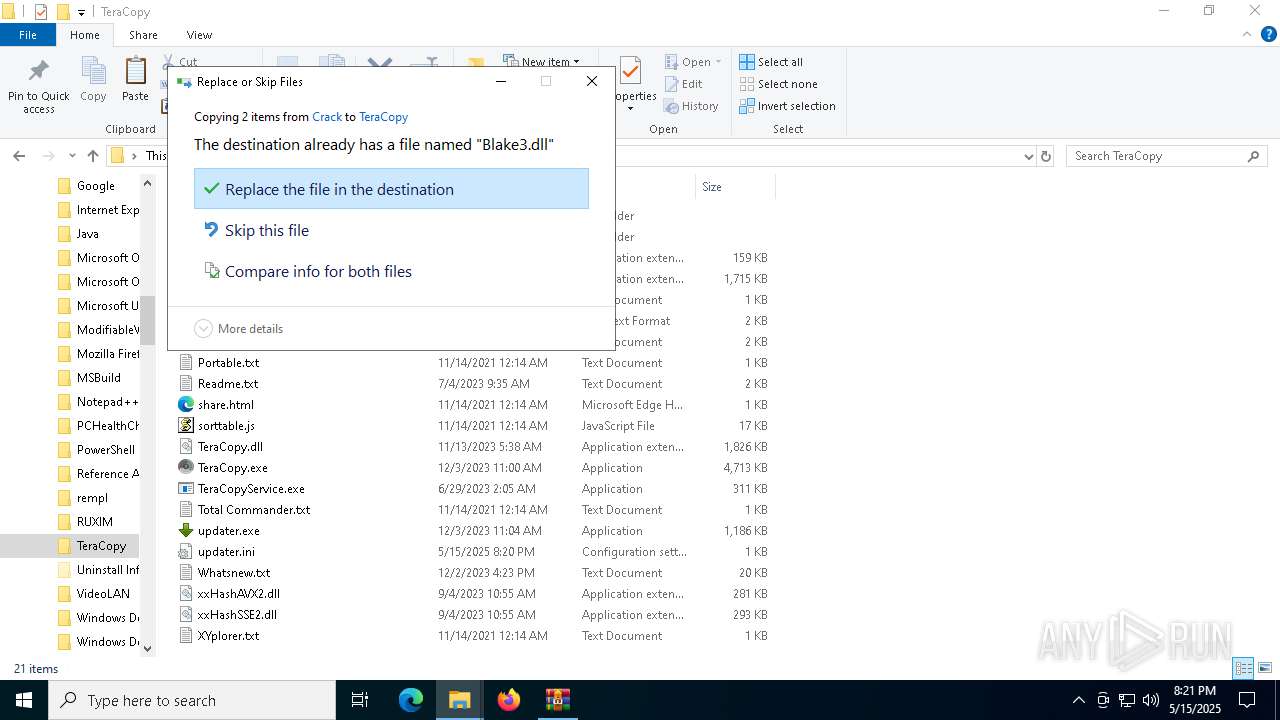
Task: Click the Properties checkmark icon
Action: click(630, 72)
